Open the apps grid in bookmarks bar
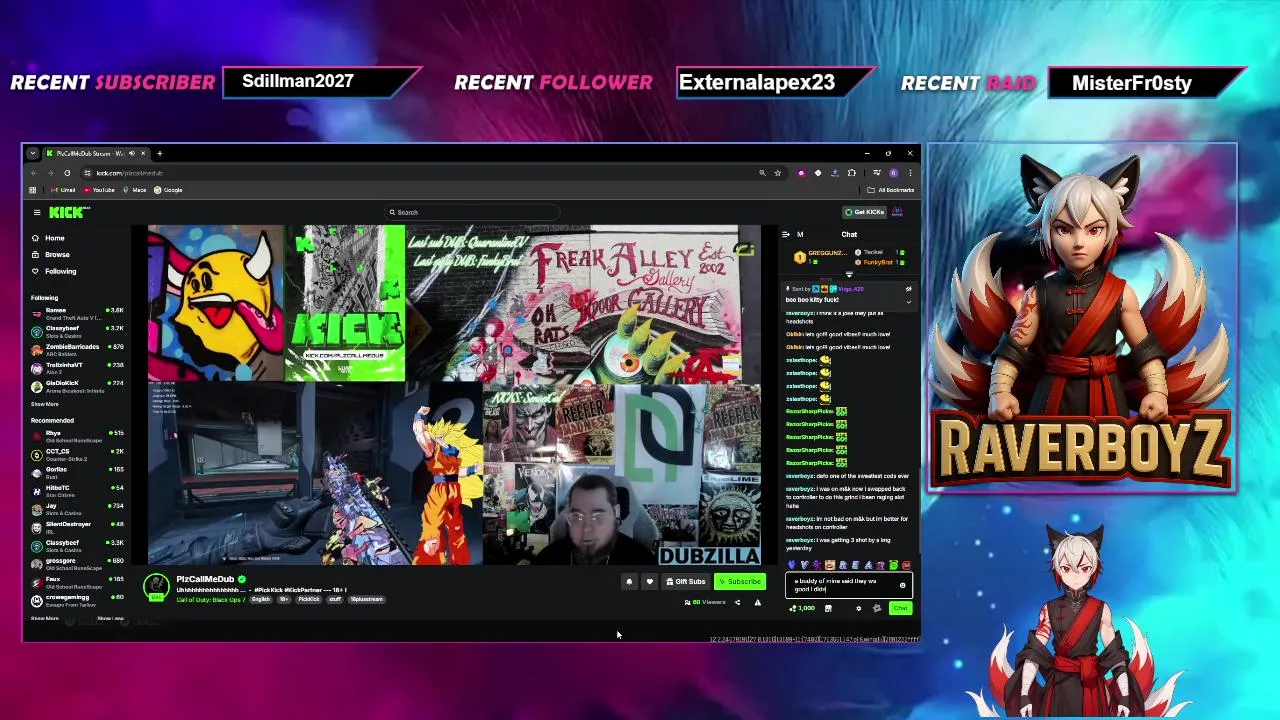This screenshot has height=720, width=1280. tap(33, 190)
